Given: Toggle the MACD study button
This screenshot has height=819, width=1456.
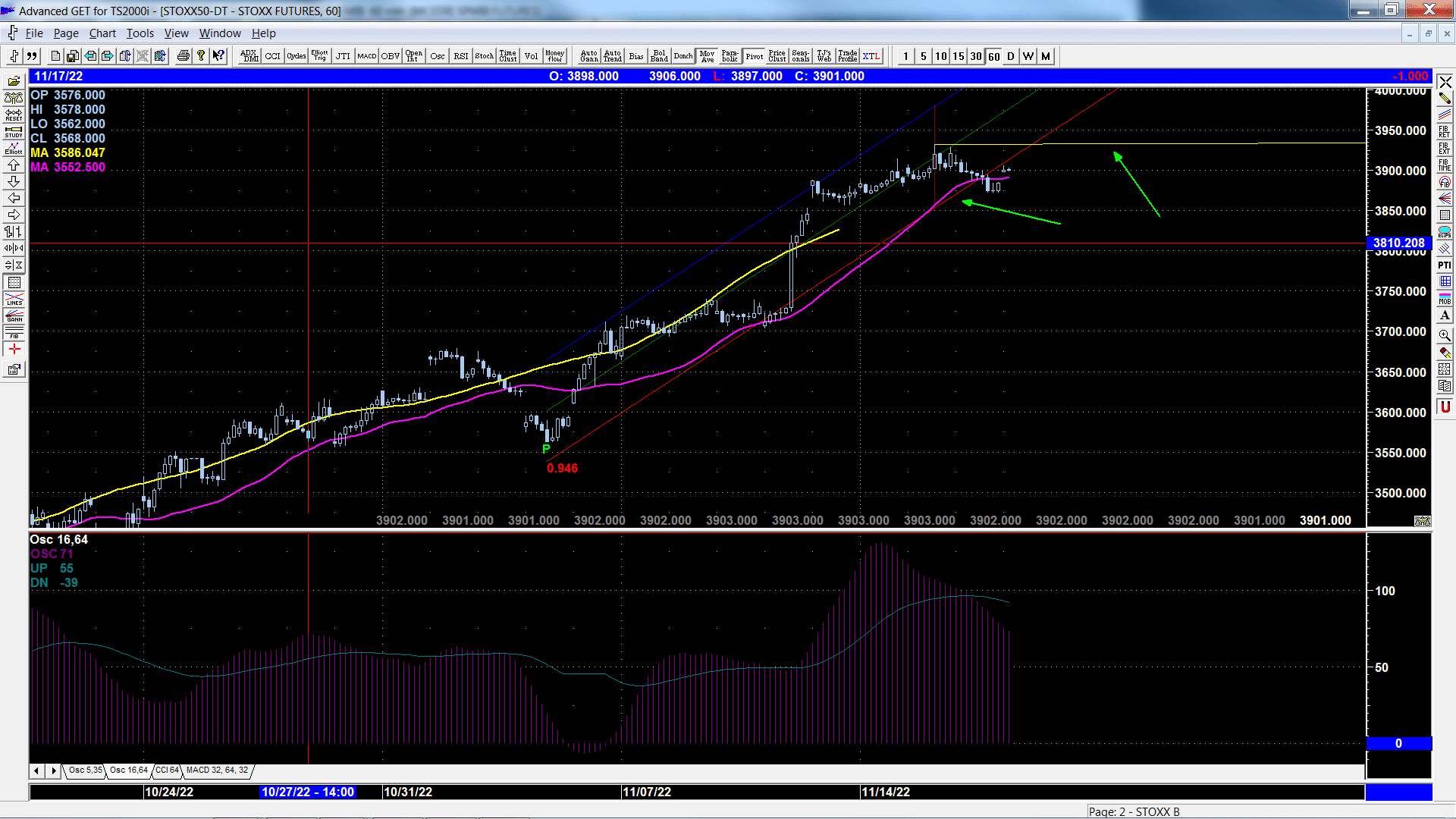Looking at the screenshot, I should coord(367,56).
